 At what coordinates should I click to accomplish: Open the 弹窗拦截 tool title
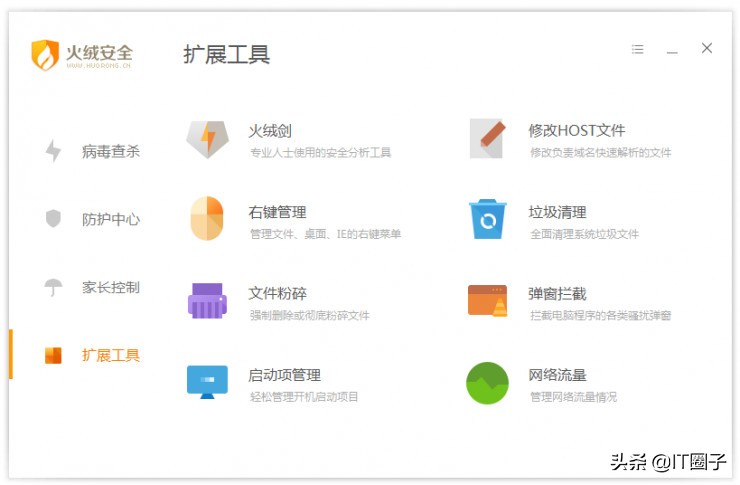(557, 293)
